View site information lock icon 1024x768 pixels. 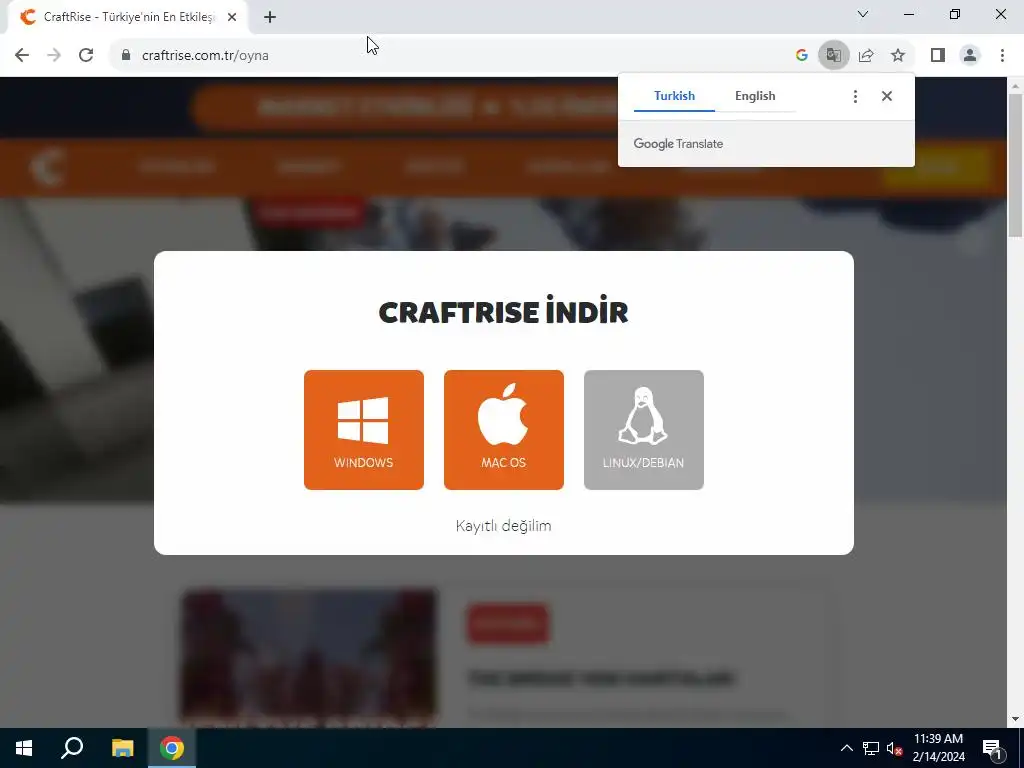click(126, 55)
